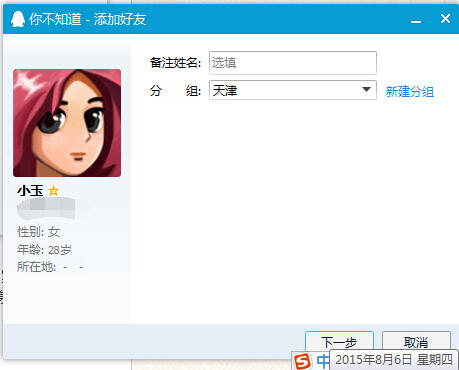Select the 性别: 女 info line
Viewport: 459px width, 370px height.
pyautogui.click(x=38, y=232)
